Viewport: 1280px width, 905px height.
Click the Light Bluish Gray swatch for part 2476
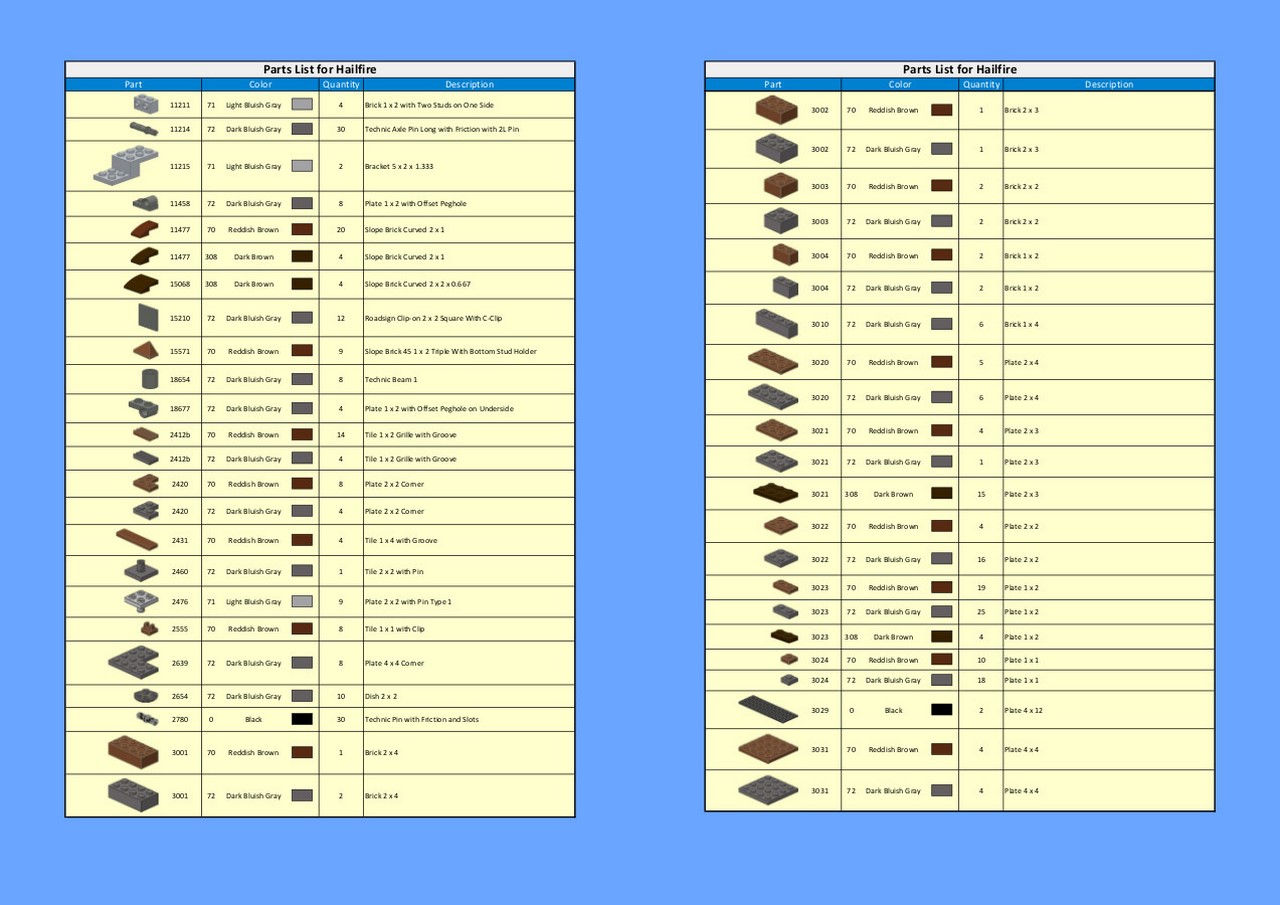[302, 601]
